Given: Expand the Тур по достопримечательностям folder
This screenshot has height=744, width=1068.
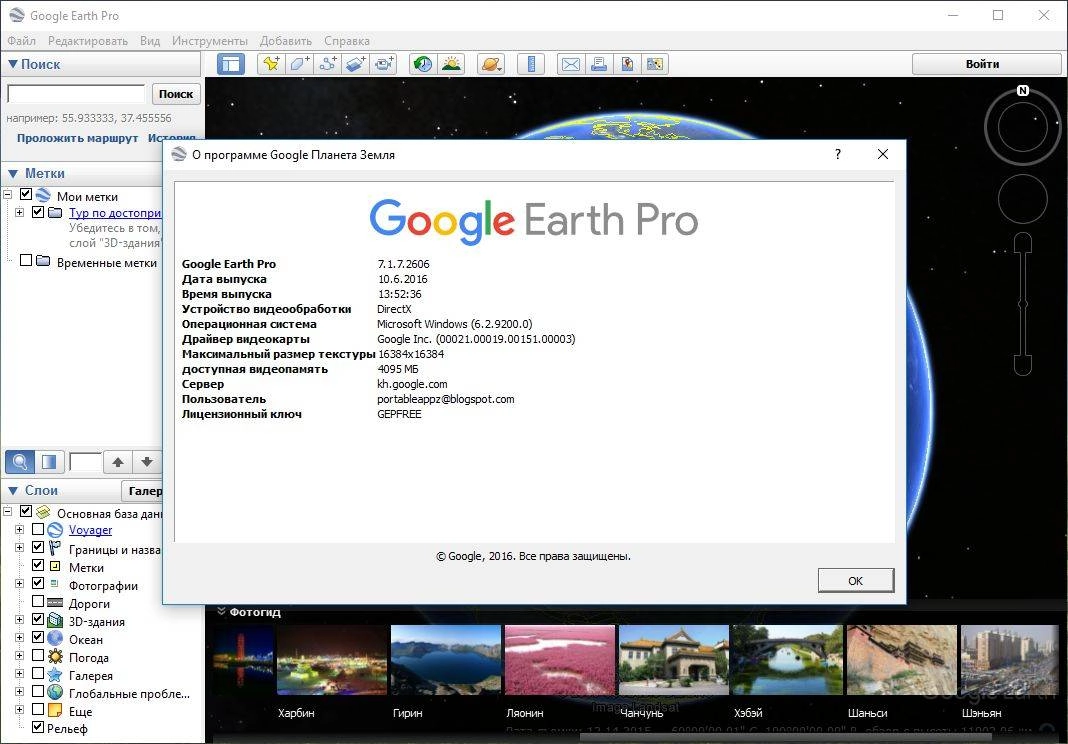Looking at the screenshot, I should (x=19, y=213).
